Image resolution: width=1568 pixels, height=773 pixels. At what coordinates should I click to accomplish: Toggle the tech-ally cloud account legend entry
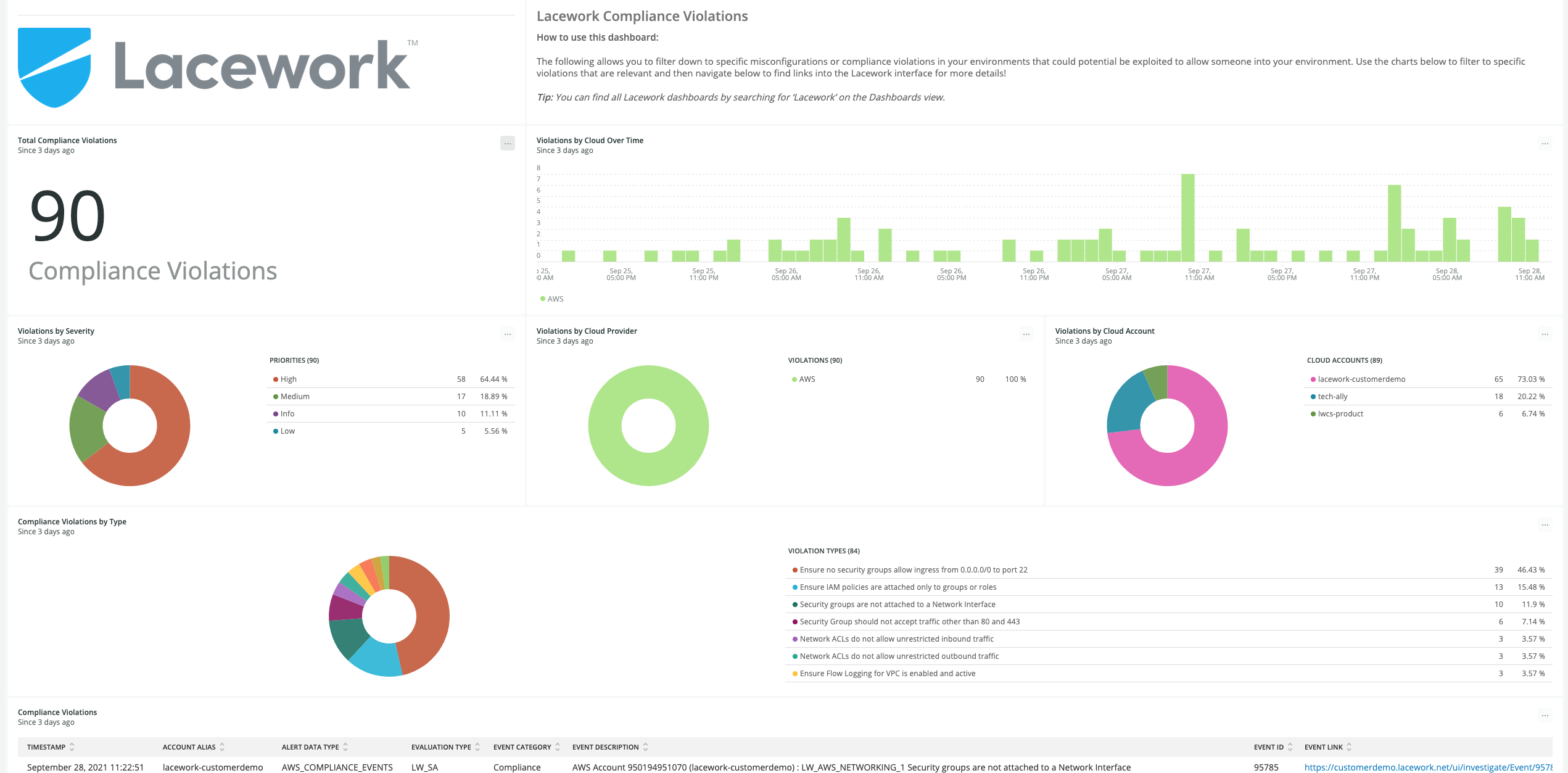pos(1332,397)
